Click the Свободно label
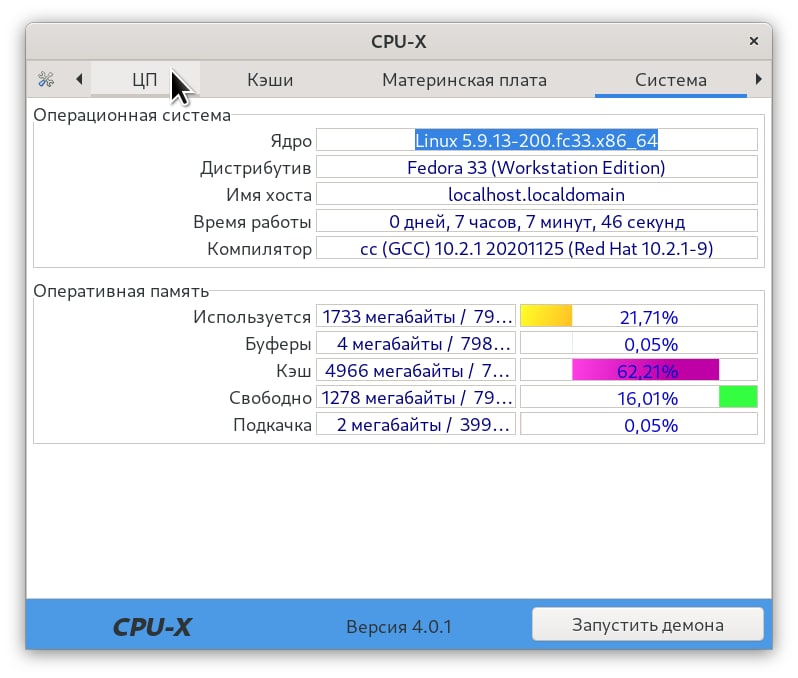798x678 pixels. click(270, 398)
